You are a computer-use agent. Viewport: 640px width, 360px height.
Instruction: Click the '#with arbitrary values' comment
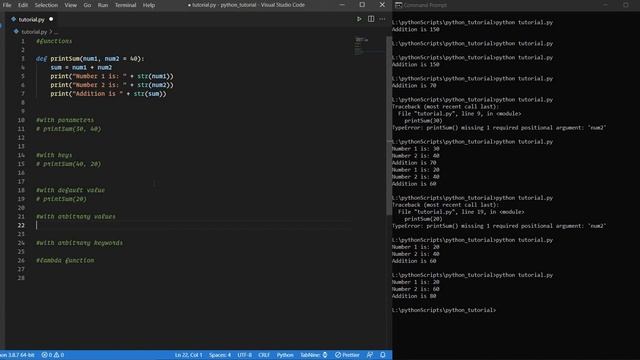coord(76,217)
